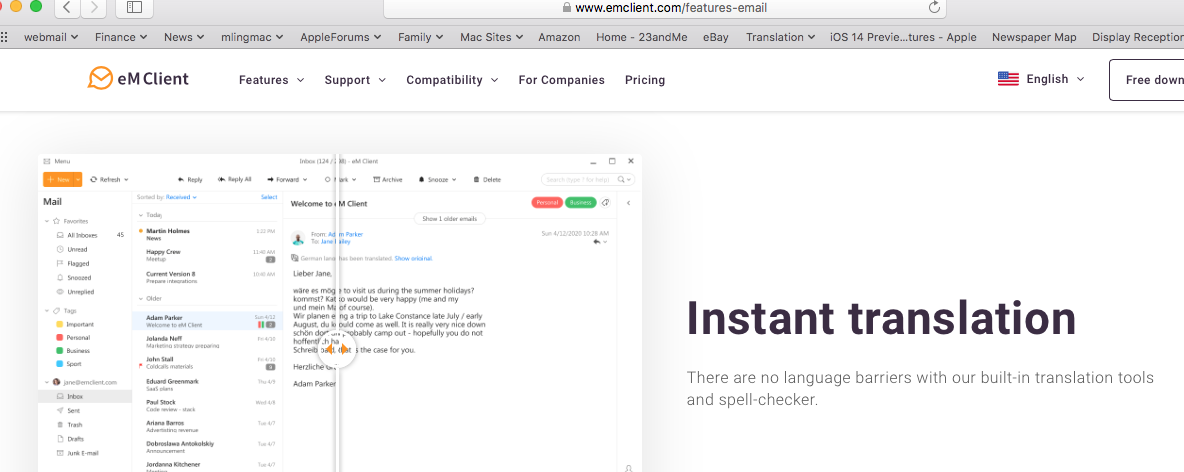Click the mail search field
This screenshot has width=1184, height=472.
(x=587, y=180)
